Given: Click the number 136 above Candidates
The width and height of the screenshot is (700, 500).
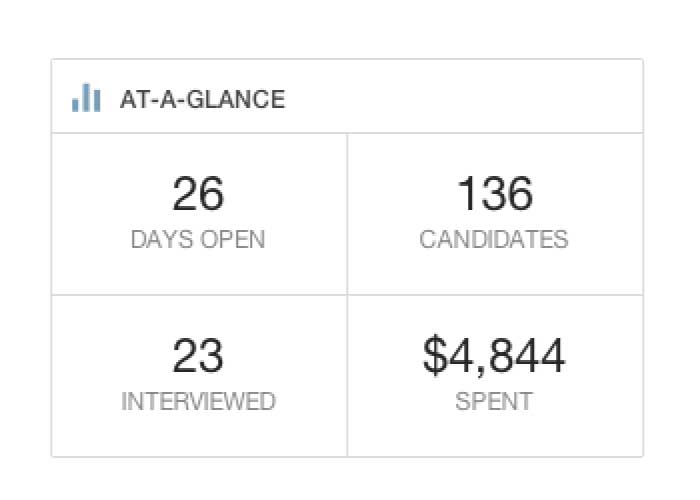Looking at the screenshot, I should pos(495,194).
